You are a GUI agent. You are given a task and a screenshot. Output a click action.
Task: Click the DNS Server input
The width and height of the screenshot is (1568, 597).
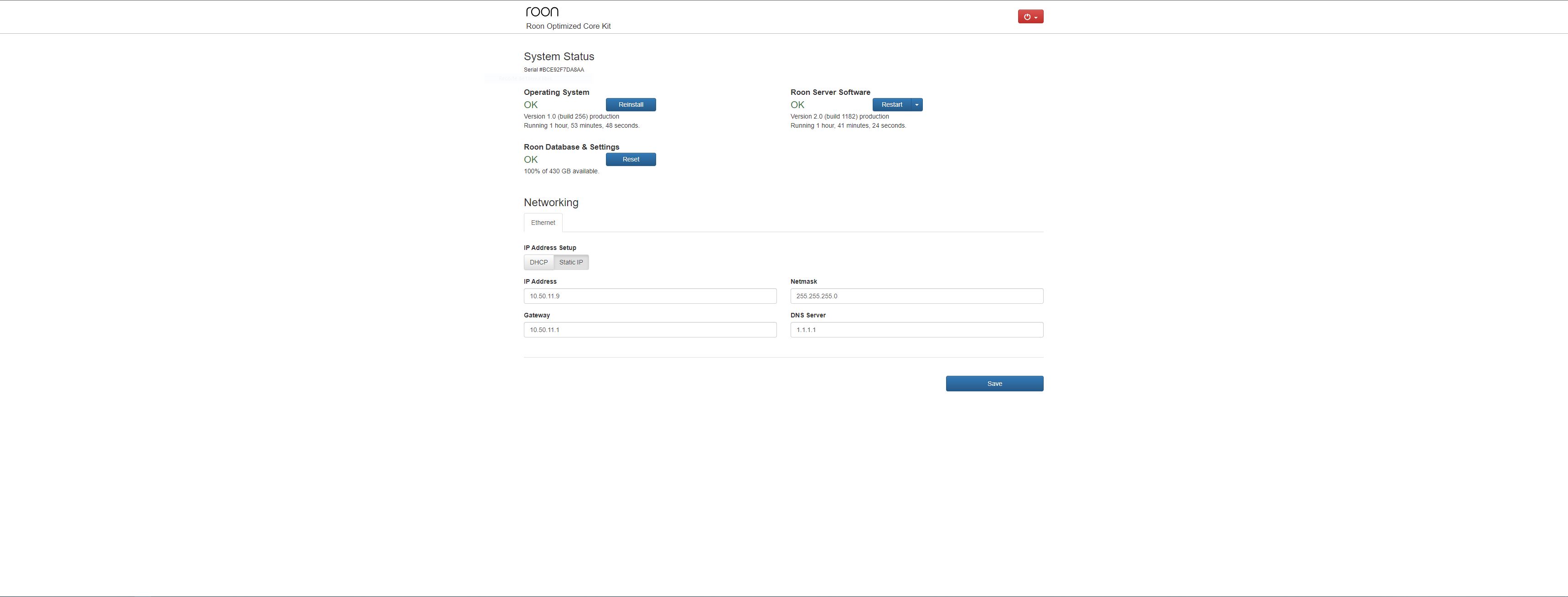917,330
